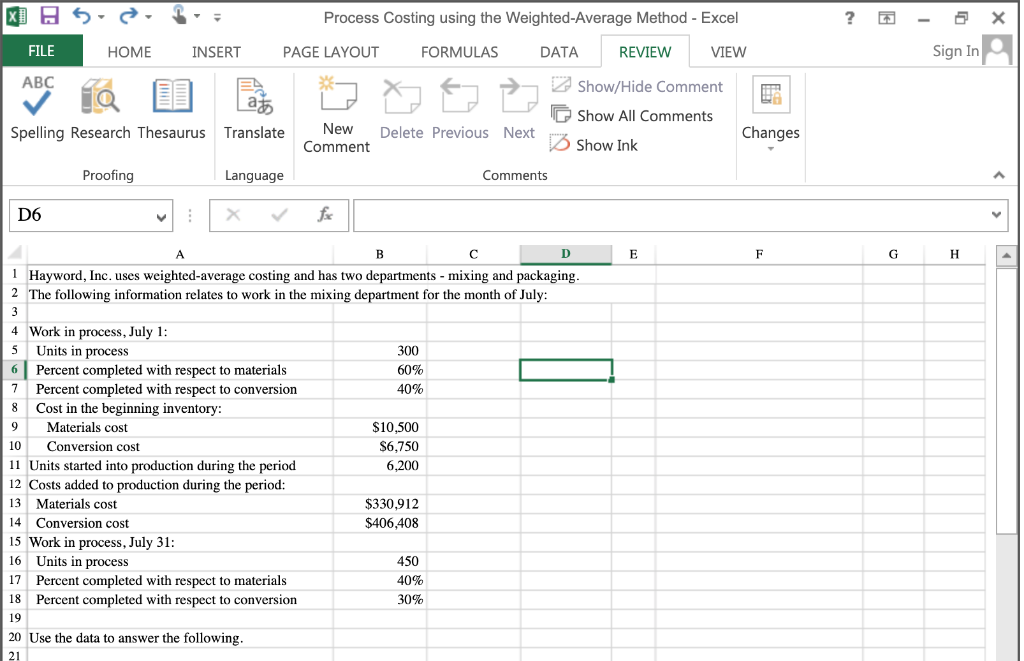
Task: Select the cell showing 6,200
Action: tap(379, 466)
